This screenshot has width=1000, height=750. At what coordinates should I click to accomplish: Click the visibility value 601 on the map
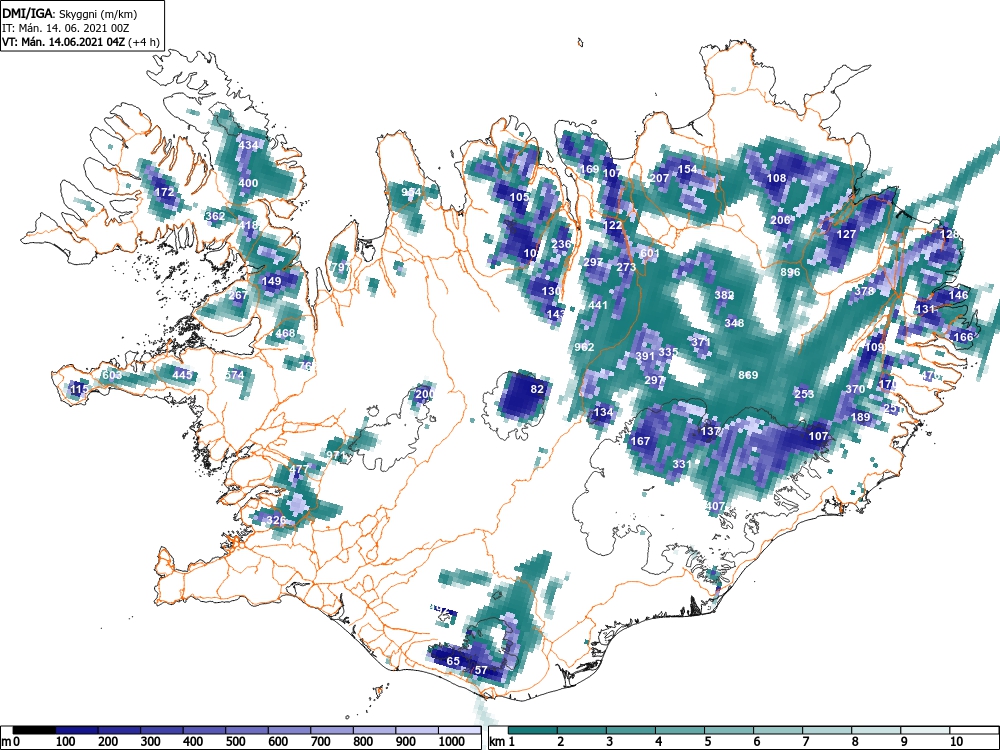point(650,253)
